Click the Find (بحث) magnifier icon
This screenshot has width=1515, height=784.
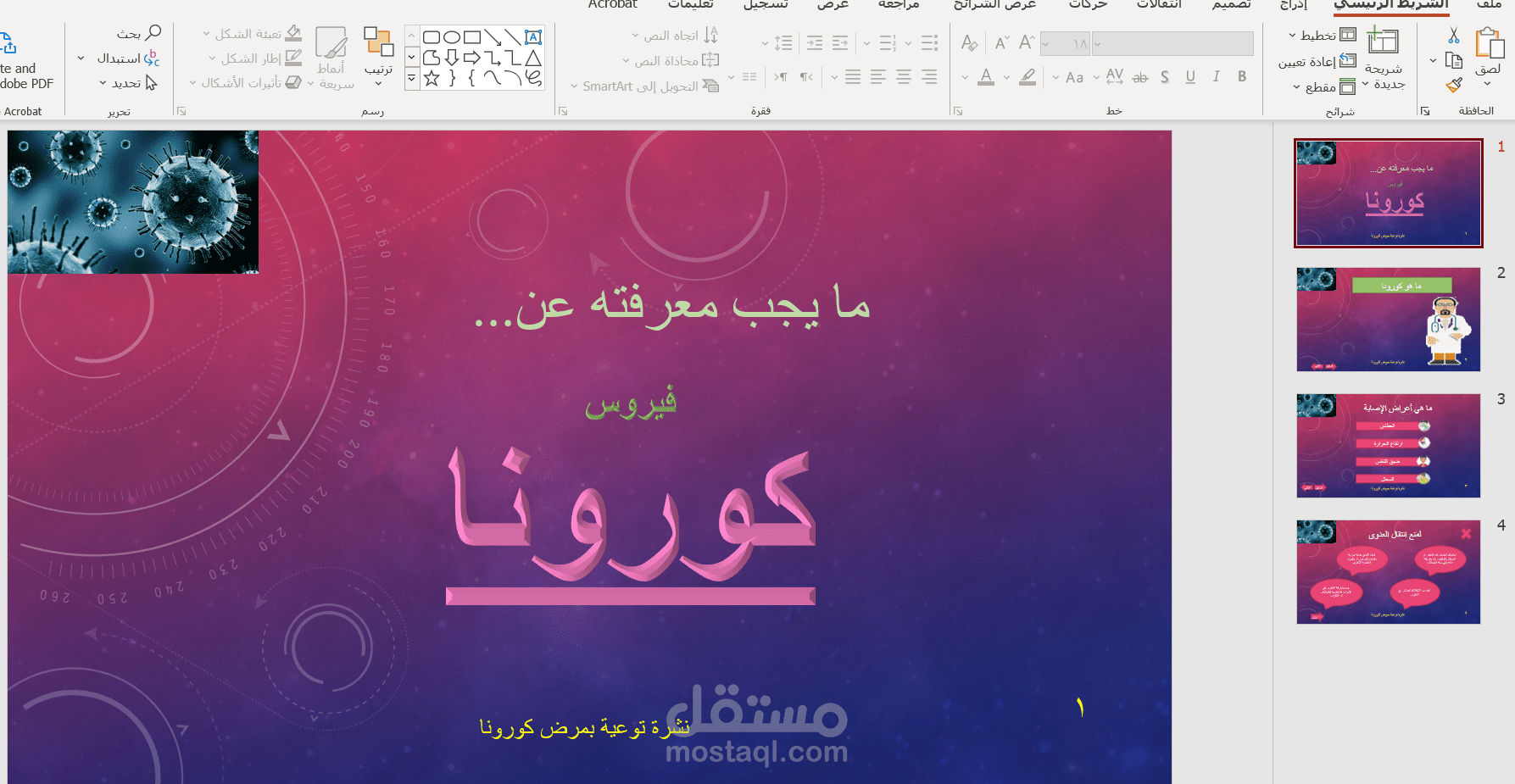pyautogui.click(x=153, y=33)
